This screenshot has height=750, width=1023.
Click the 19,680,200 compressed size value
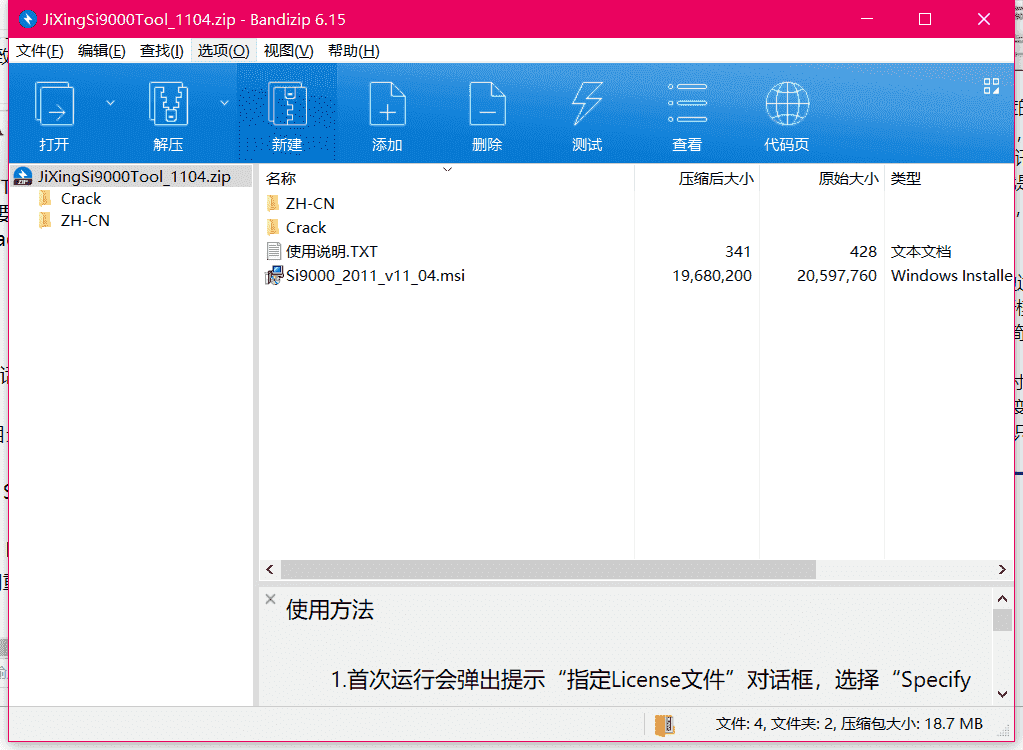point(712,276)
